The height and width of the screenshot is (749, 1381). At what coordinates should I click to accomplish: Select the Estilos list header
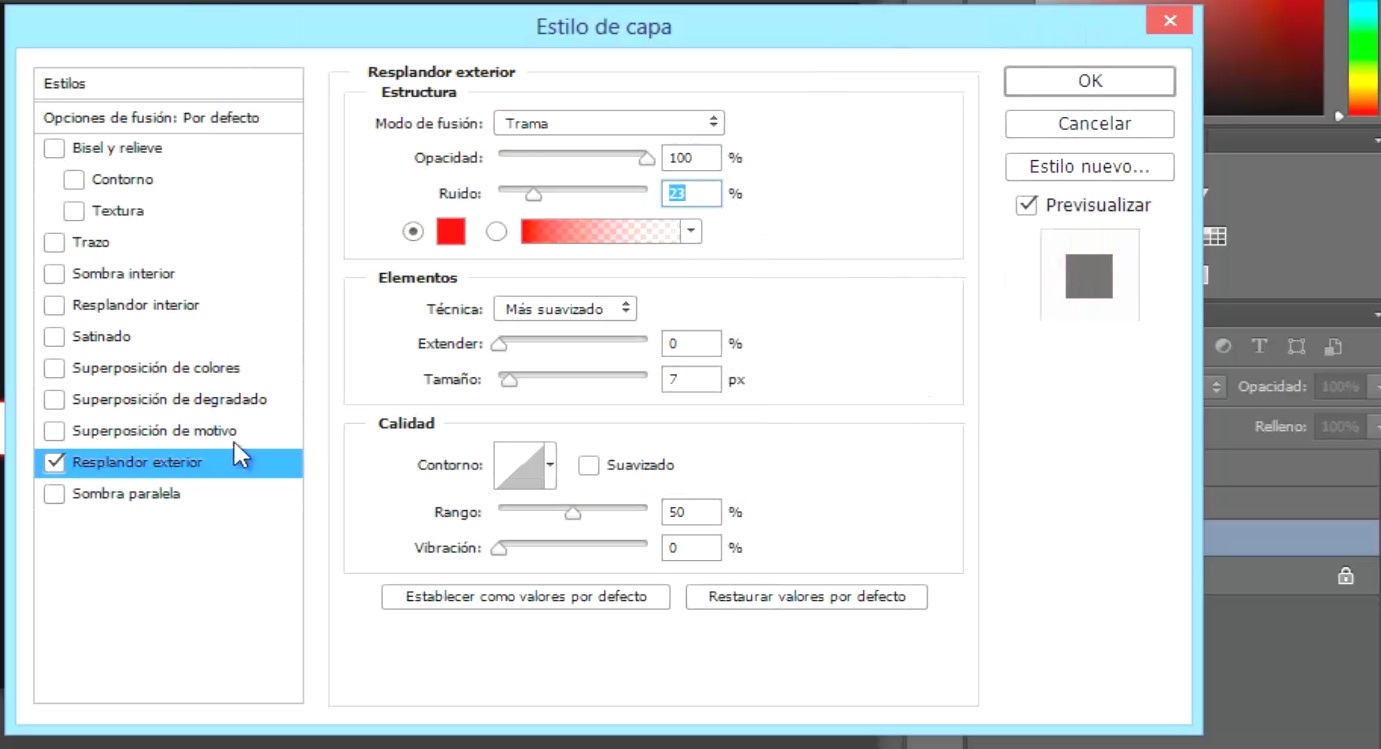coord(169,84)
